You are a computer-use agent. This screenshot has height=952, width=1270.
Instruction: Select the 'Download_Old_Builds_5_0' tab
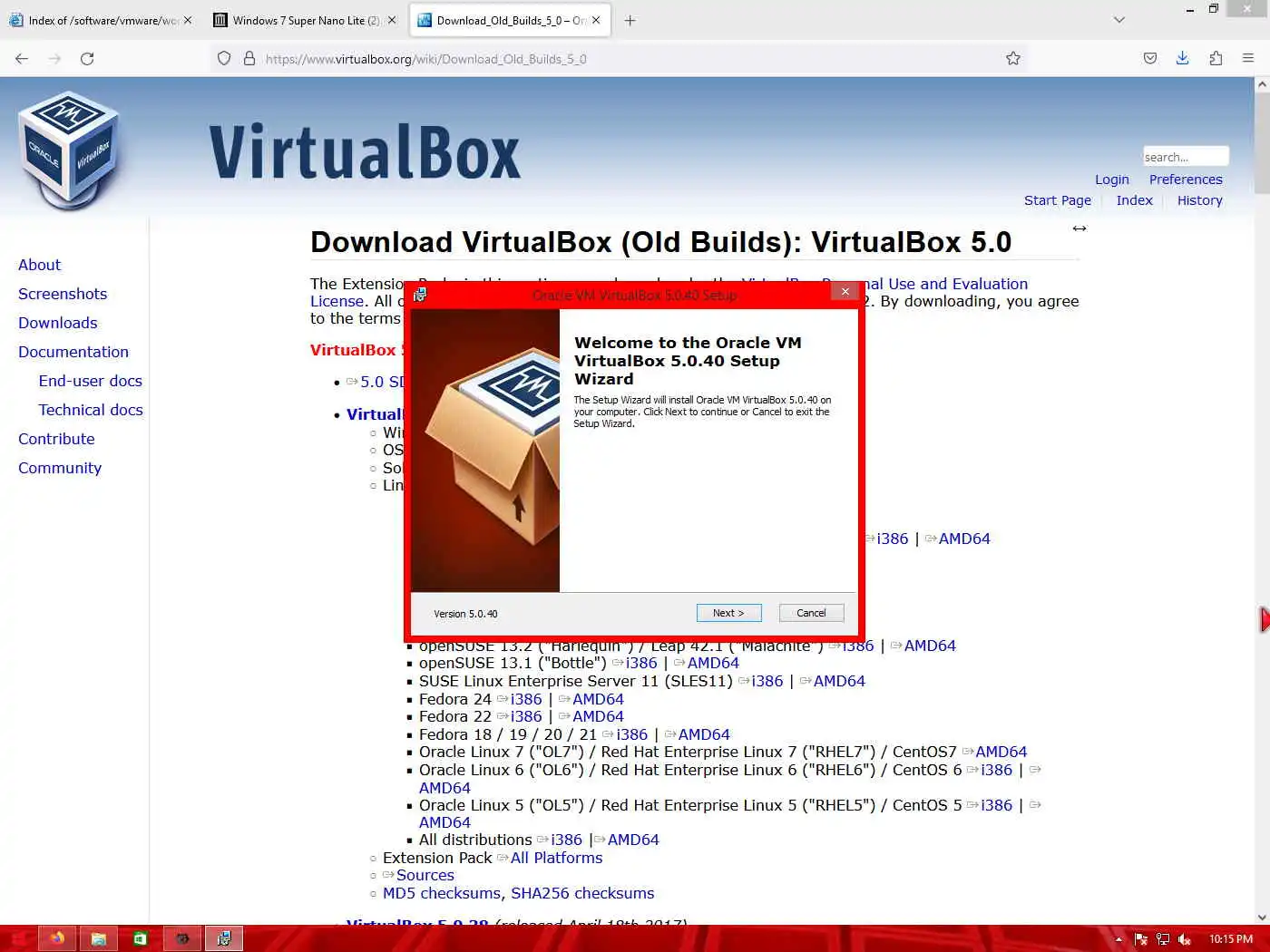pos(509,20)
